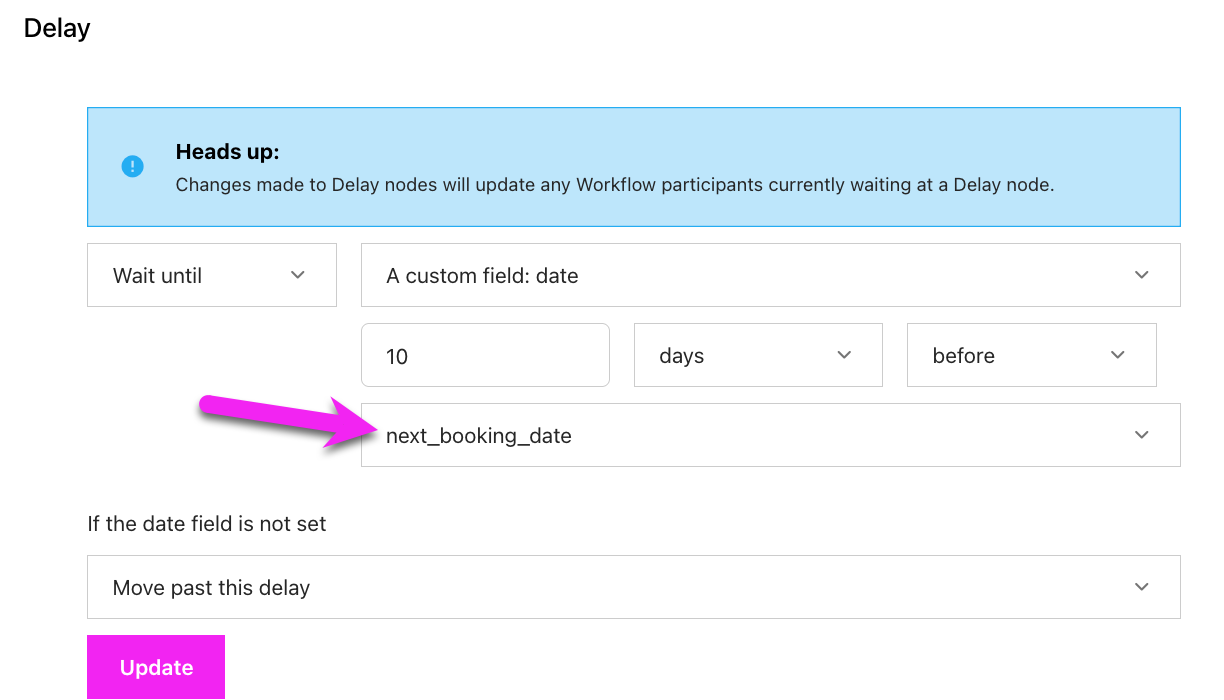Click the Heads up: bold title
Viewport: 1224px width, 700px height.
tap(227, 152)
